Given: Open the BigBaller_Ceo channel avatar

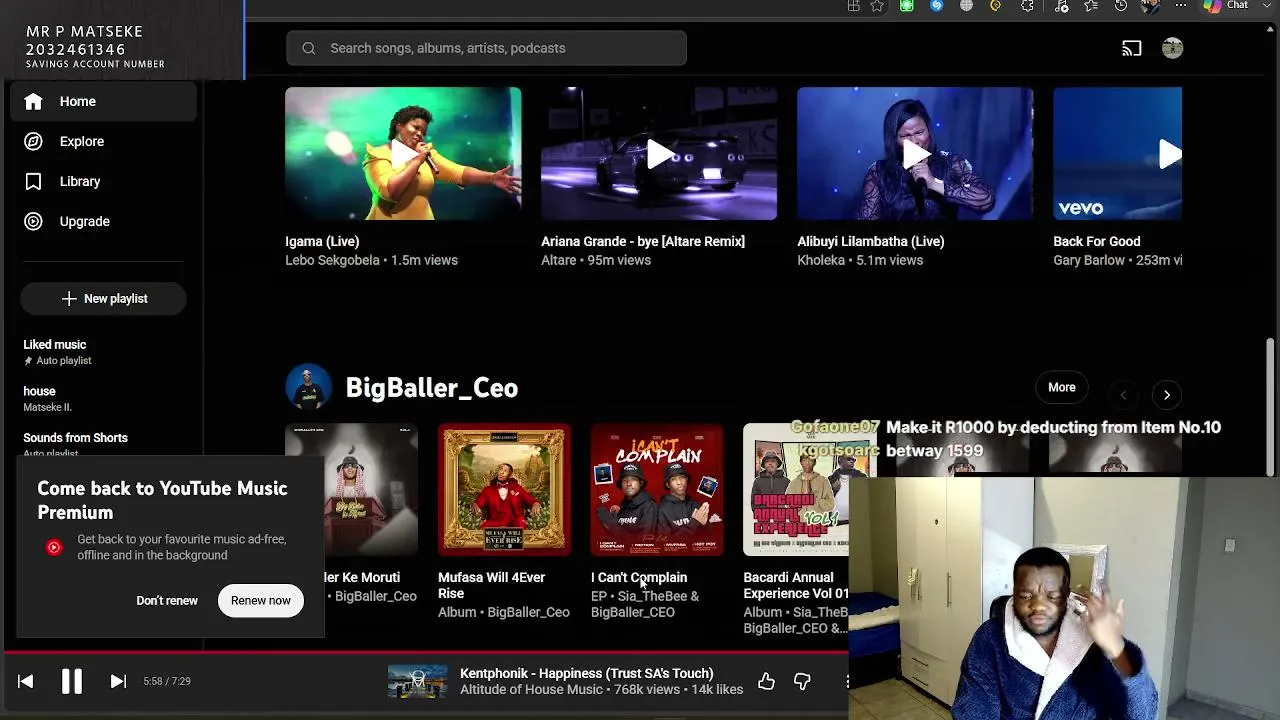Looking at the screenshot, I should (309, 388).
